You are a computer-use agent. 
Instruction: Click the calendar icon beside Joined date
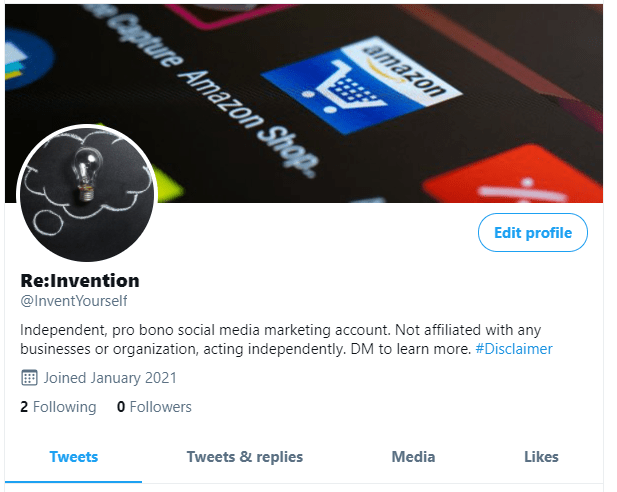[29, 378]
